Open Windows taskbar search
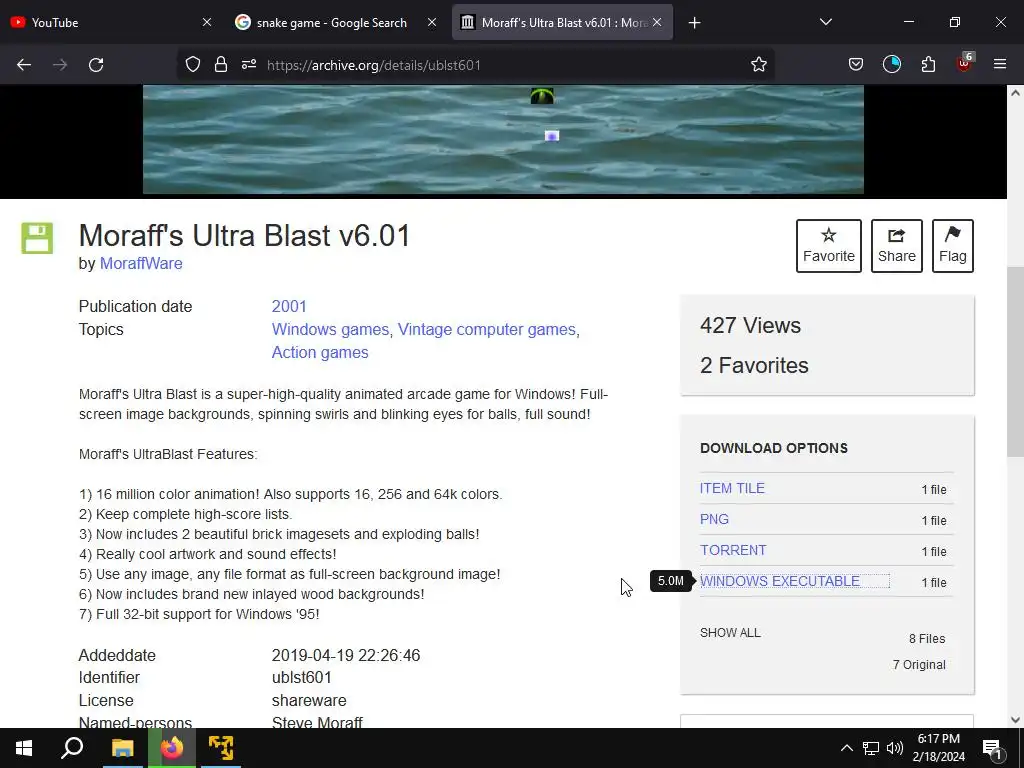Viewport: 1024px width, 768px height. (x=72, y=748)
